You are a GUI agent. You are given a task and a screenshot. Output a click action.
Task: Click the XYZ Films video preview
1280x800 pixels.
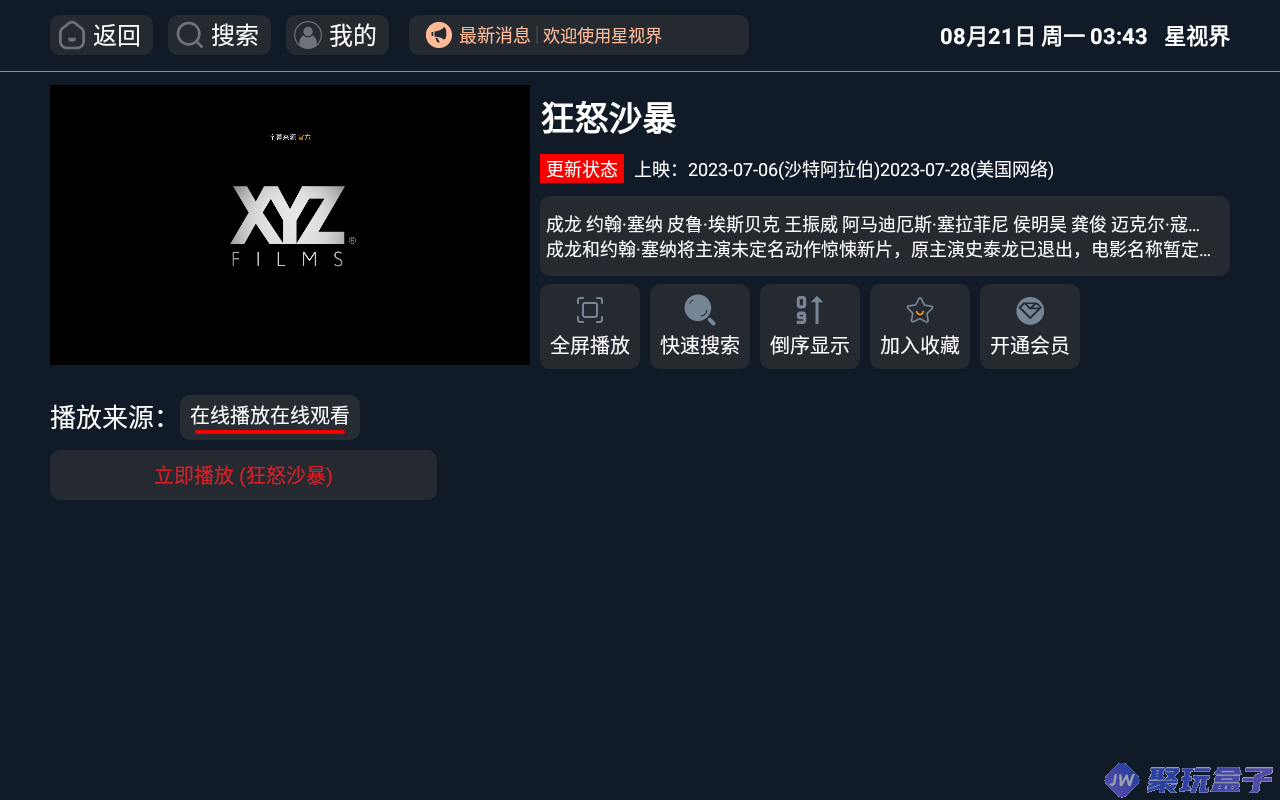click(x=290, y=225)
